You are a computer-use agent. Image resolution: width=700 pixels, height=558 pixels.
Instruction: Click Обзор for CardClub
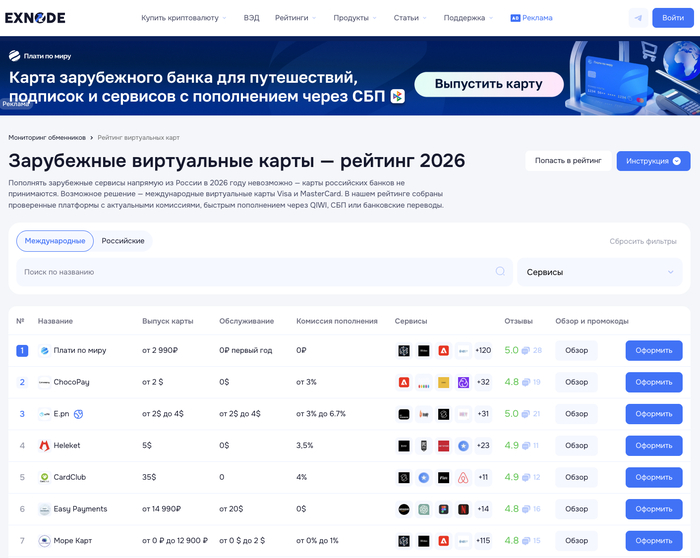576,477
